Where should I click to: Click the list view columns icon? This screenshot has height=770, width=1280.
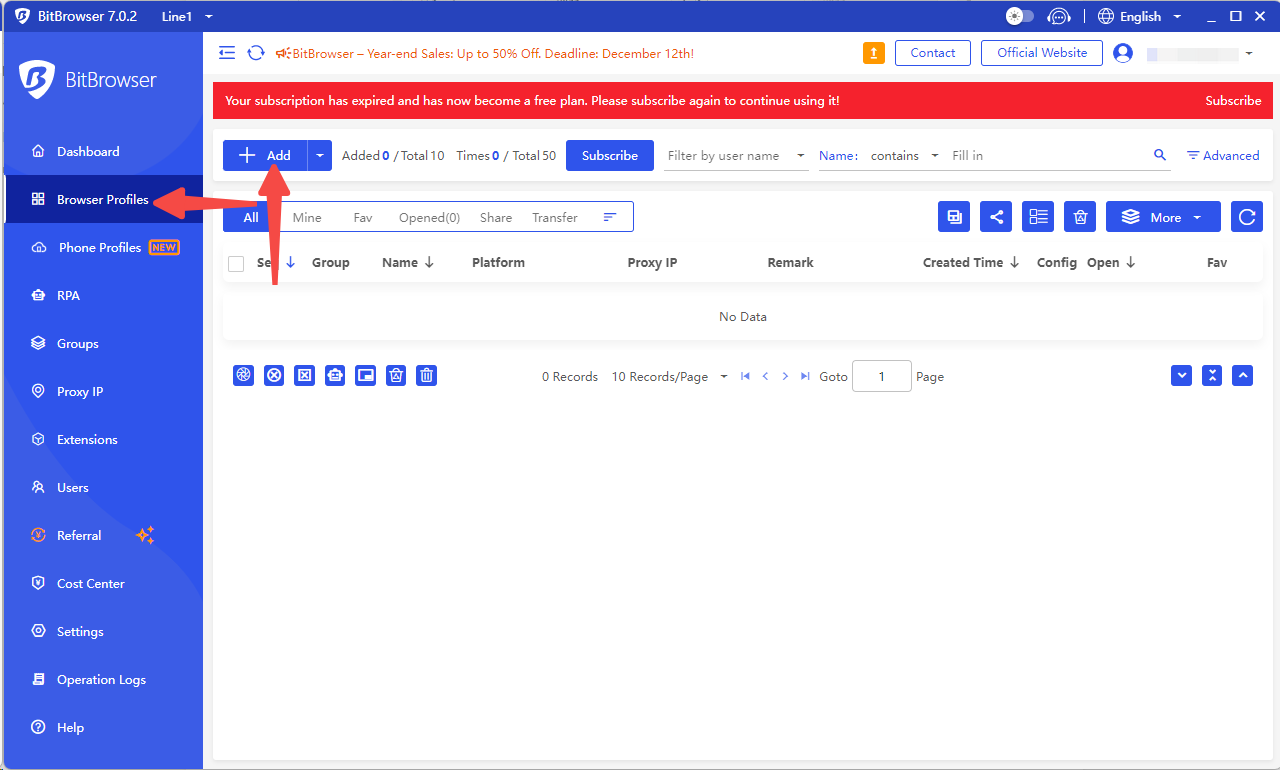tap(1038, 217)
